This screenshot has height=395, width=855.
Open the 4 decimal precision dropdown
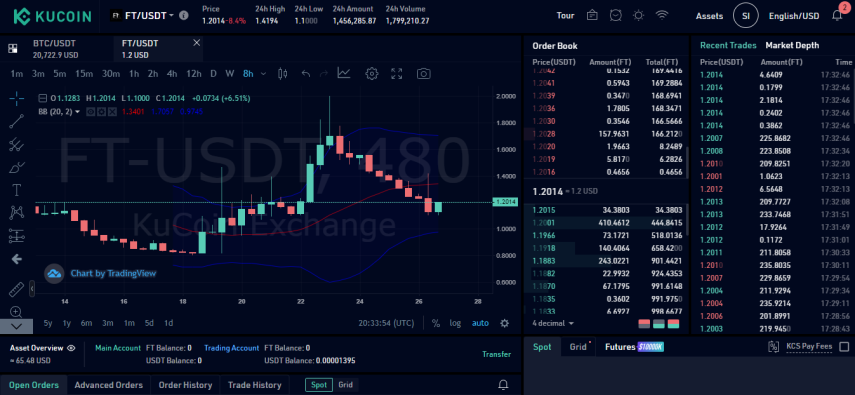point(553,323)
